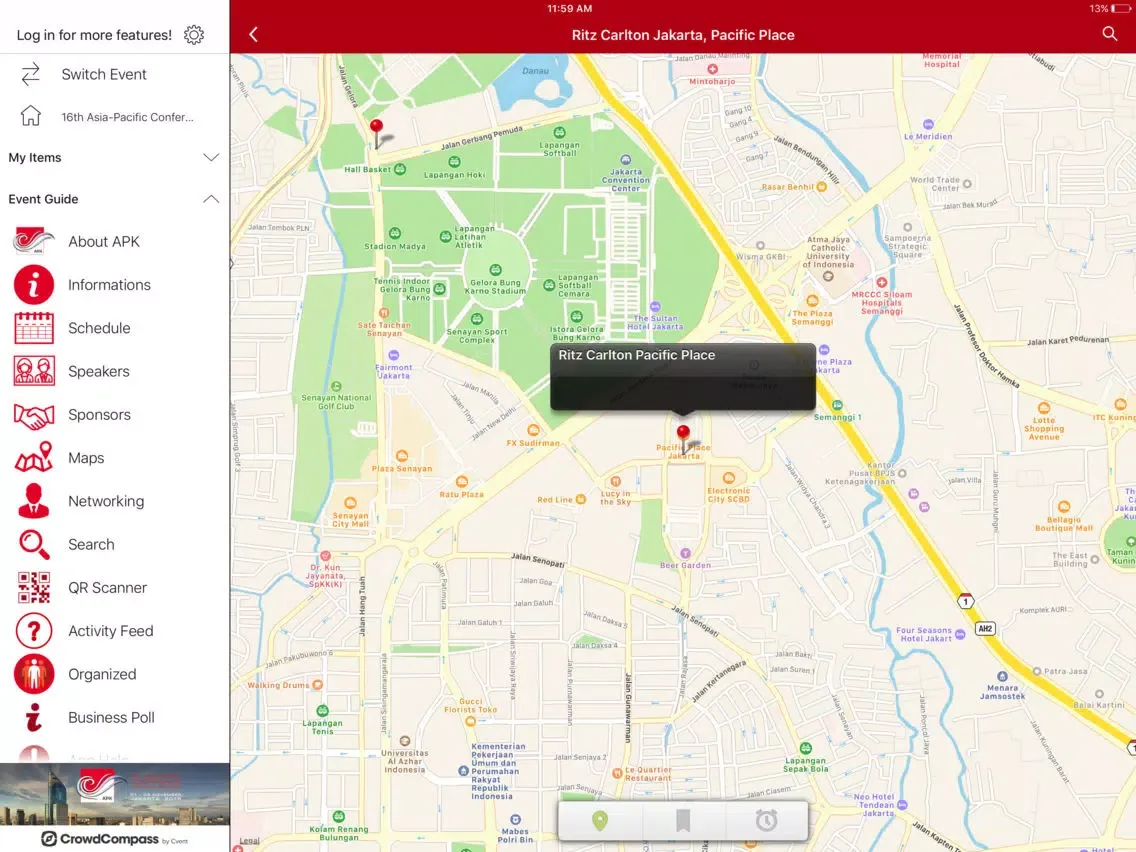The width and height of the screenshot is (1136, 852).
Task: Tap the clock icon in map toolbar
Action: point(767,821)
